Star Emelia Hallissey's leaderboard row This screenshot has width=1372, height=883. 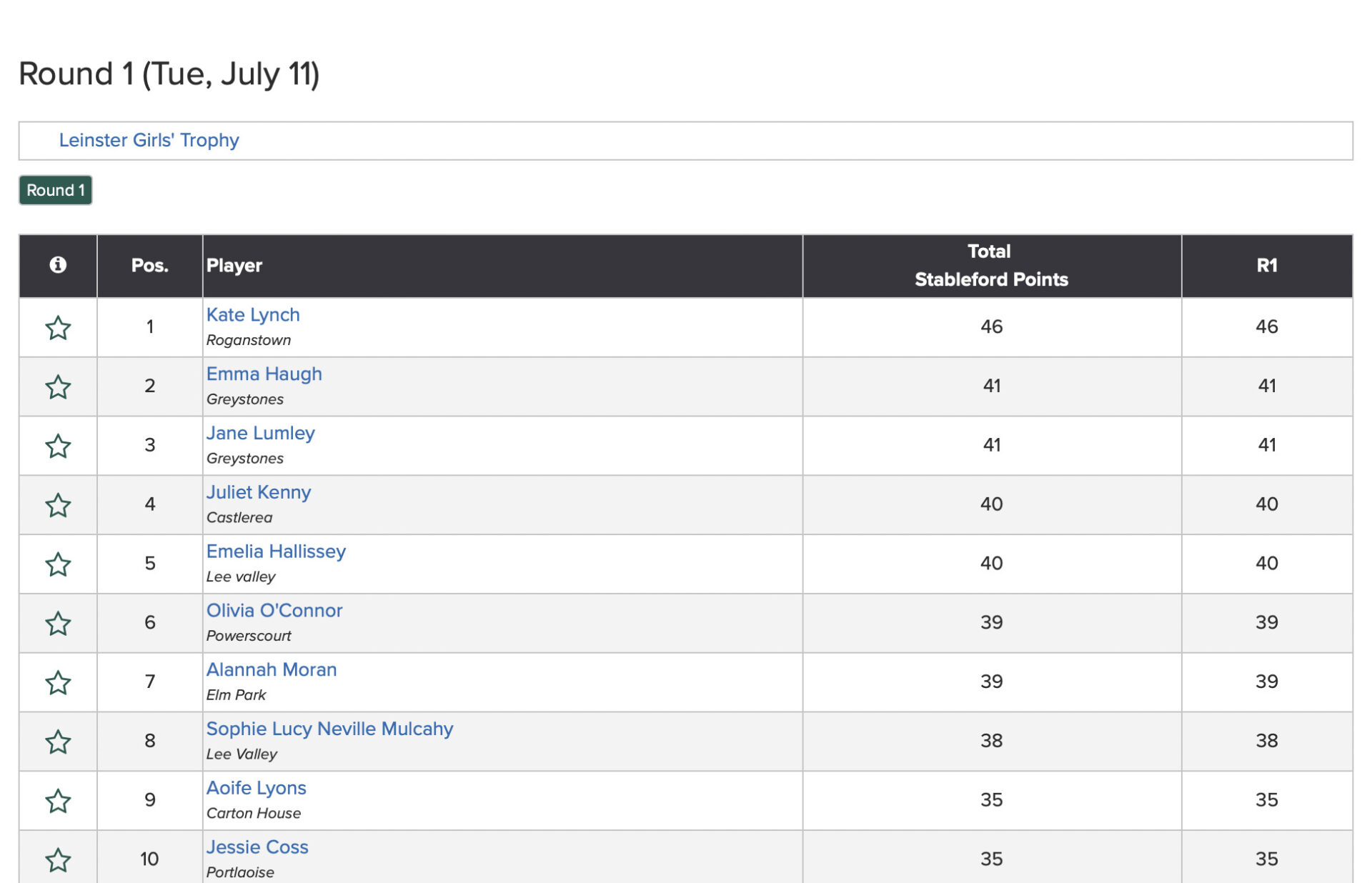pyautogui.click(x=58, y=565)
